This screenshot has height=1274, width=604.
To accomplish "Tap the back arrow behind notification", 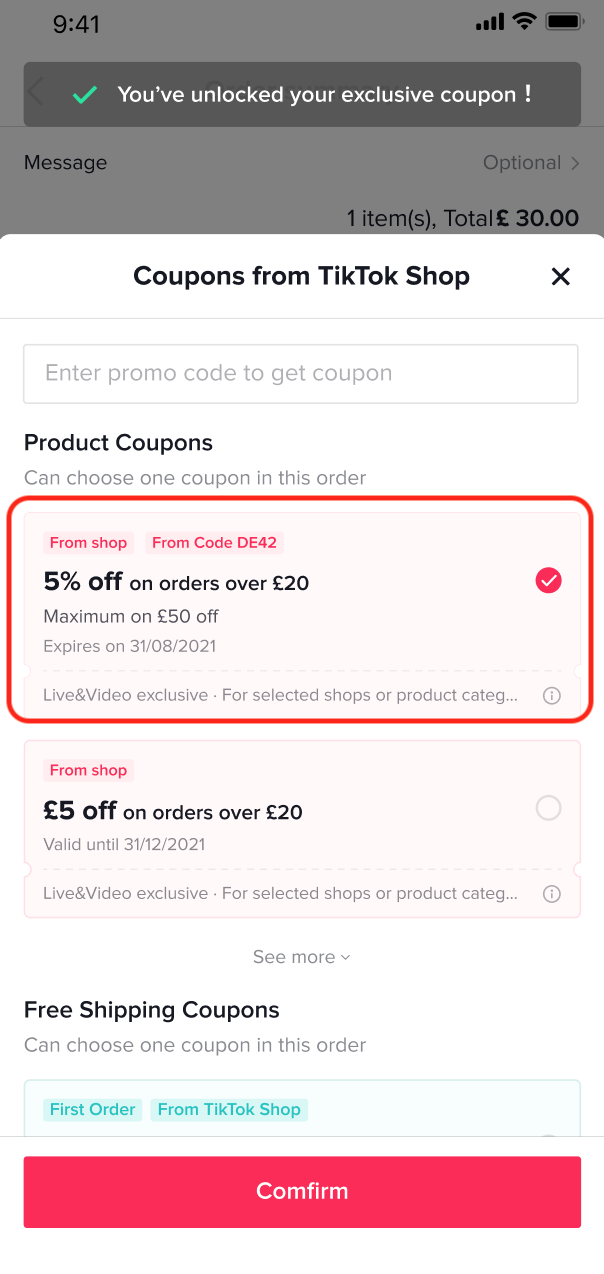I will [x=36, y=93].
